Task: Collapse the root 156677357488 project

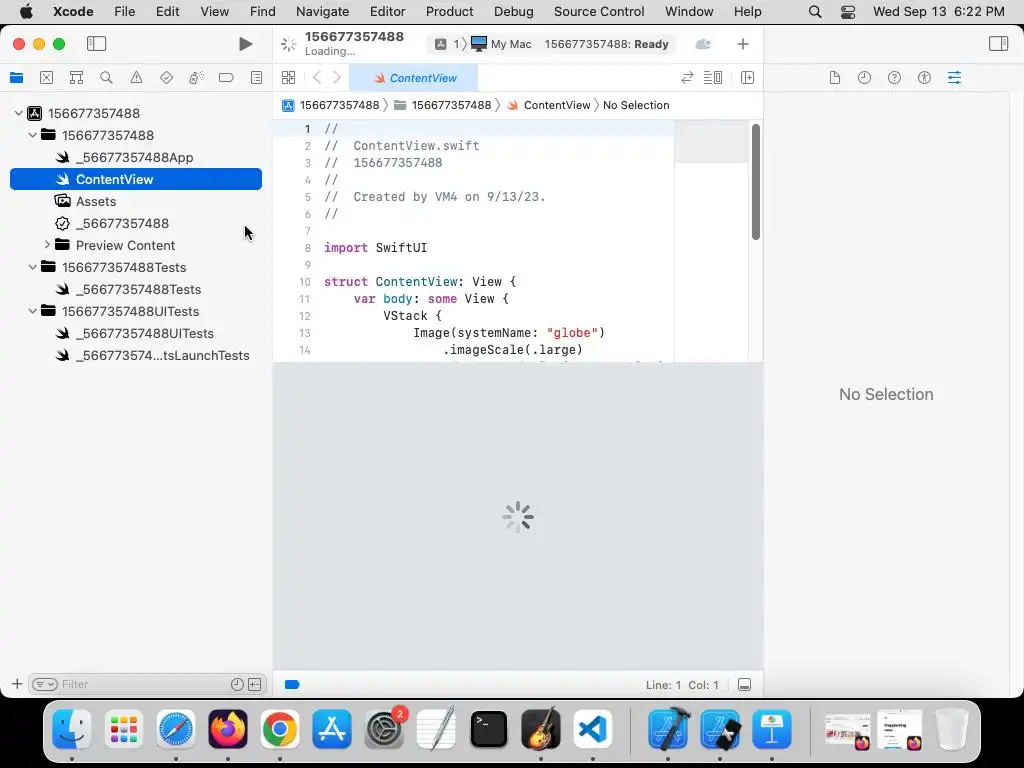Action: tap(18, 113)
